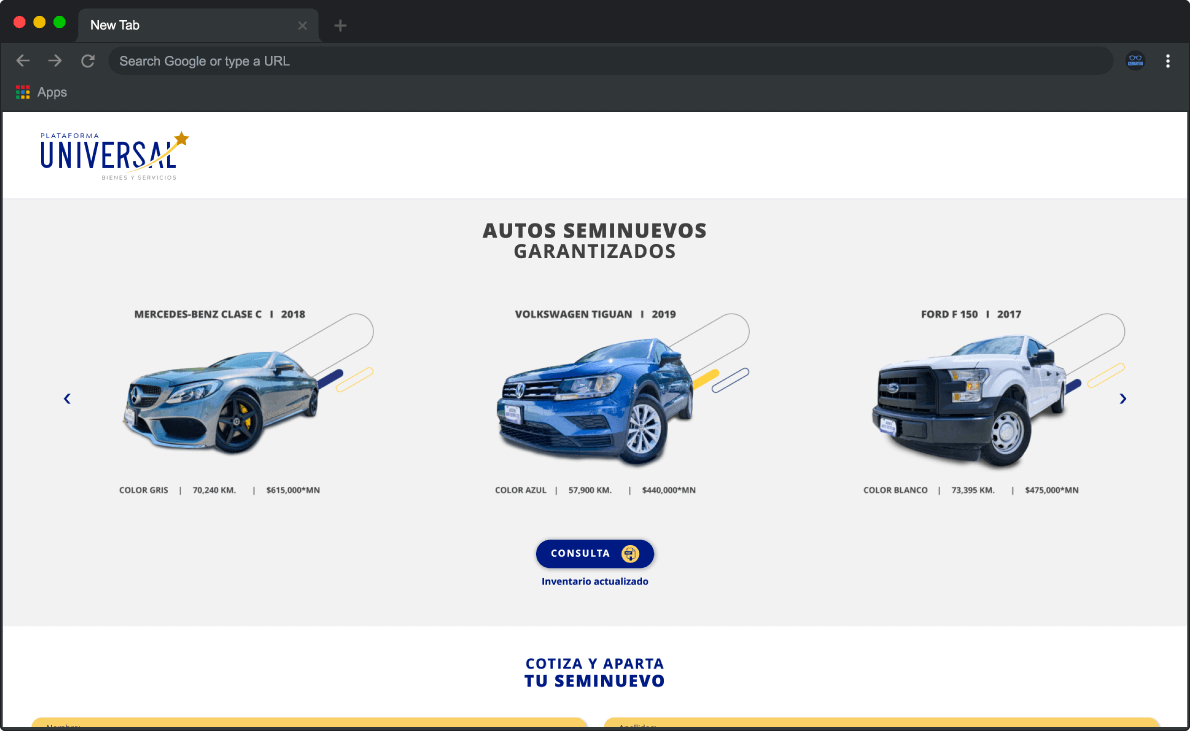This screenshot has width=1190, height=731.
Task: Close the New Tab tab
Action: [303, 26]
